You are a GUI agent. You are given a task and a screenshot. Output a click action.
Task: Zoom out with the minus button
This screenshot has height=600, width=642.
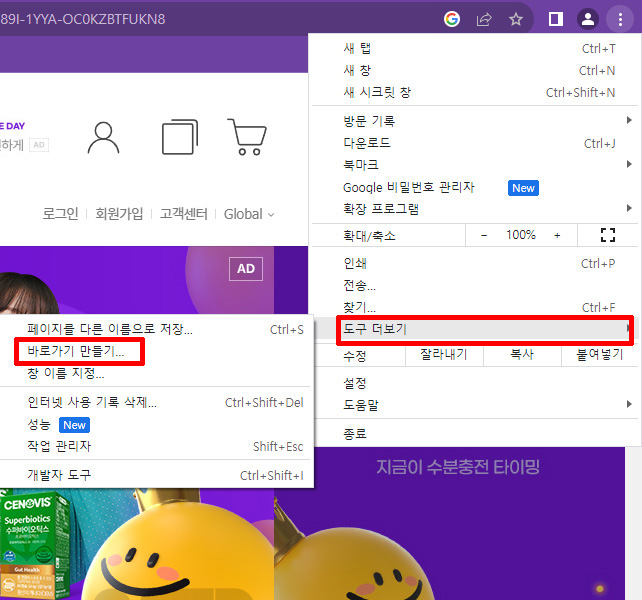[x=484, y=235]
